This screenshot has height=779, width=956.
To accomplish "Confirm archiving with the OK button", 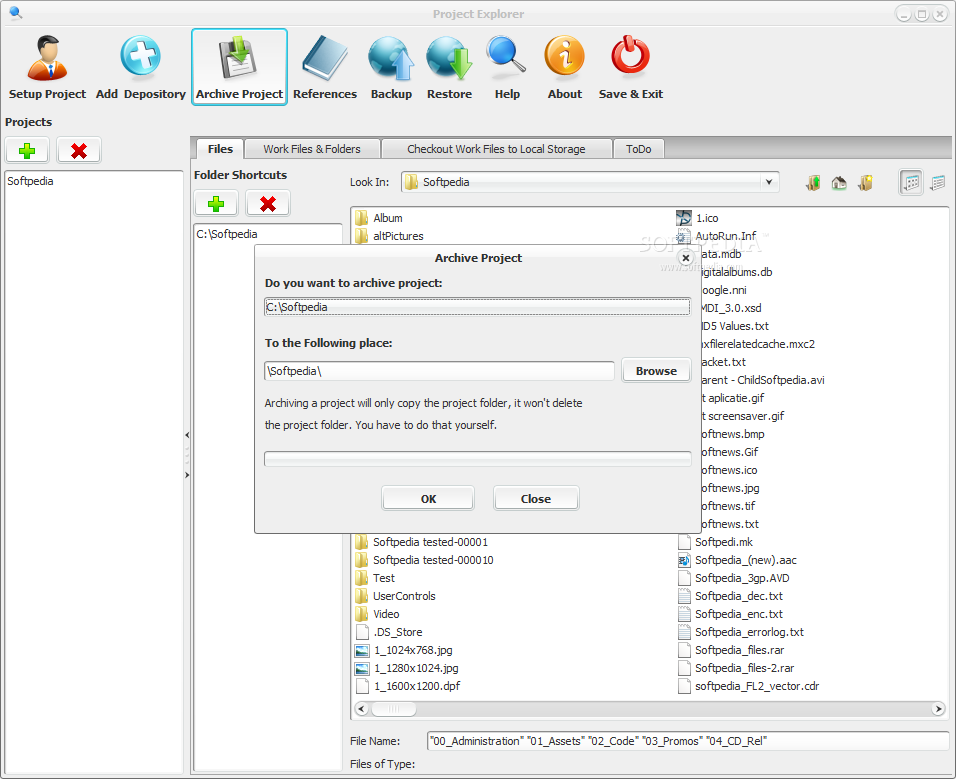I will click(x=428, y=499).
